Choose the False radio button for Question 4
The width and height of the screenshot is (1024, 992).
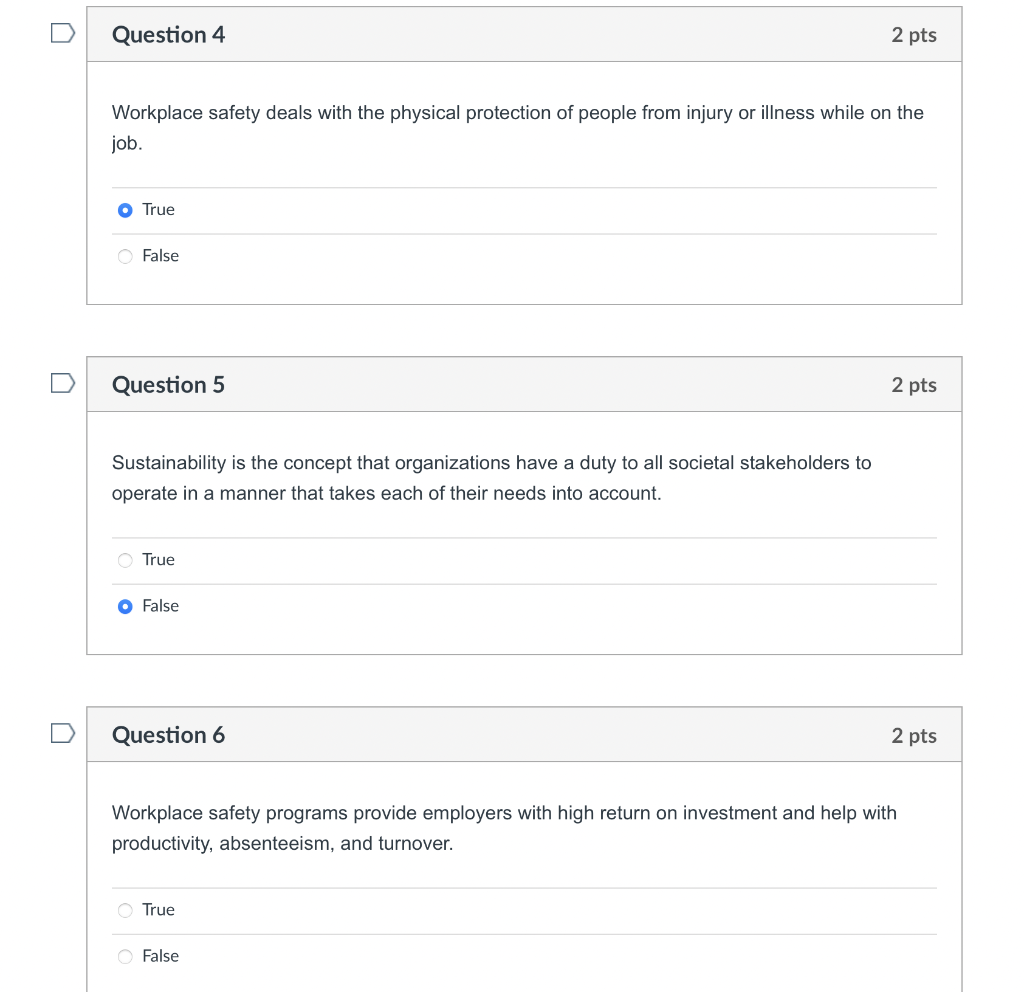click(125, 256)
